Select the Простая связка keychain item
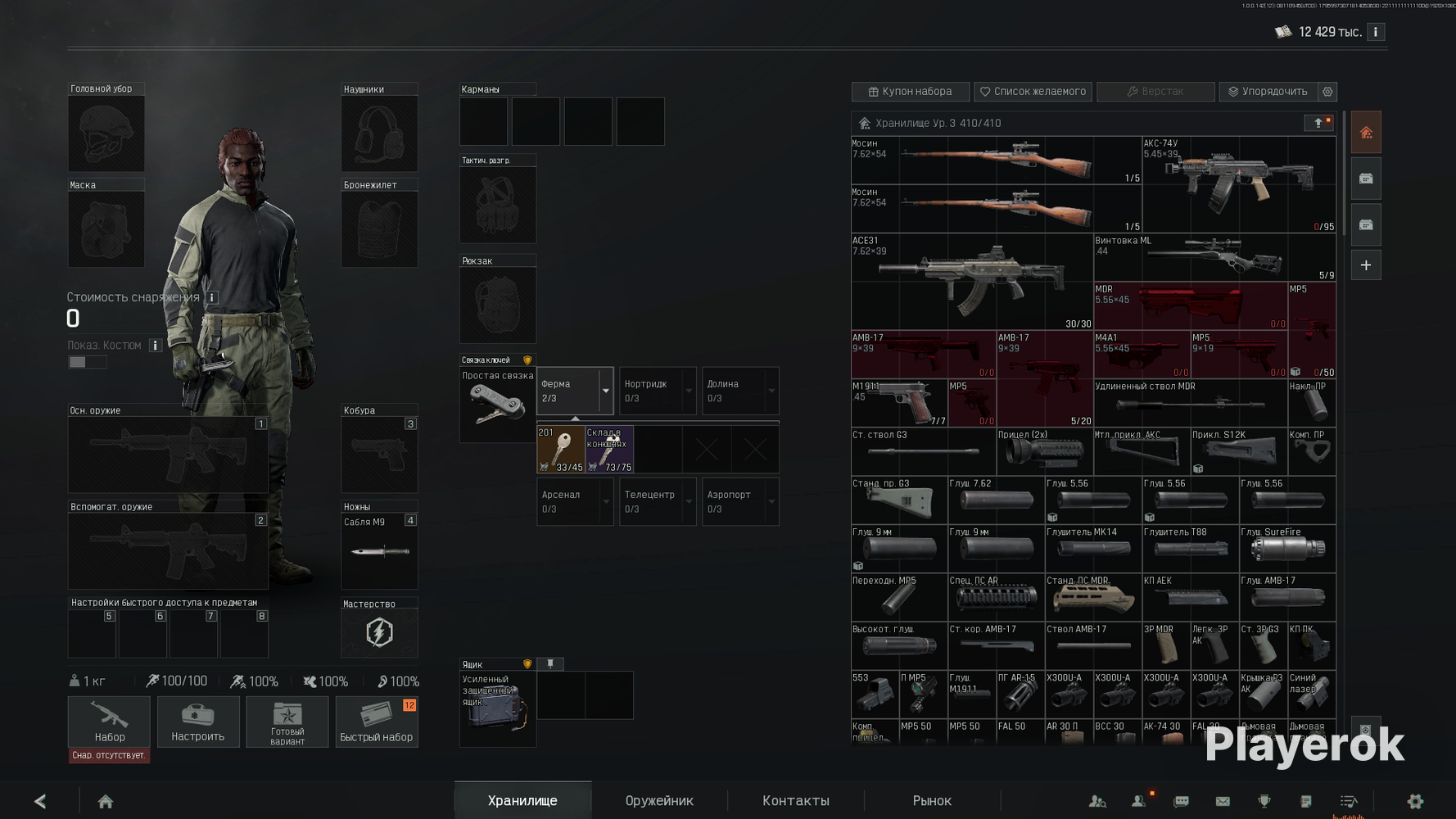1456x819 pixels. point(498,405)
